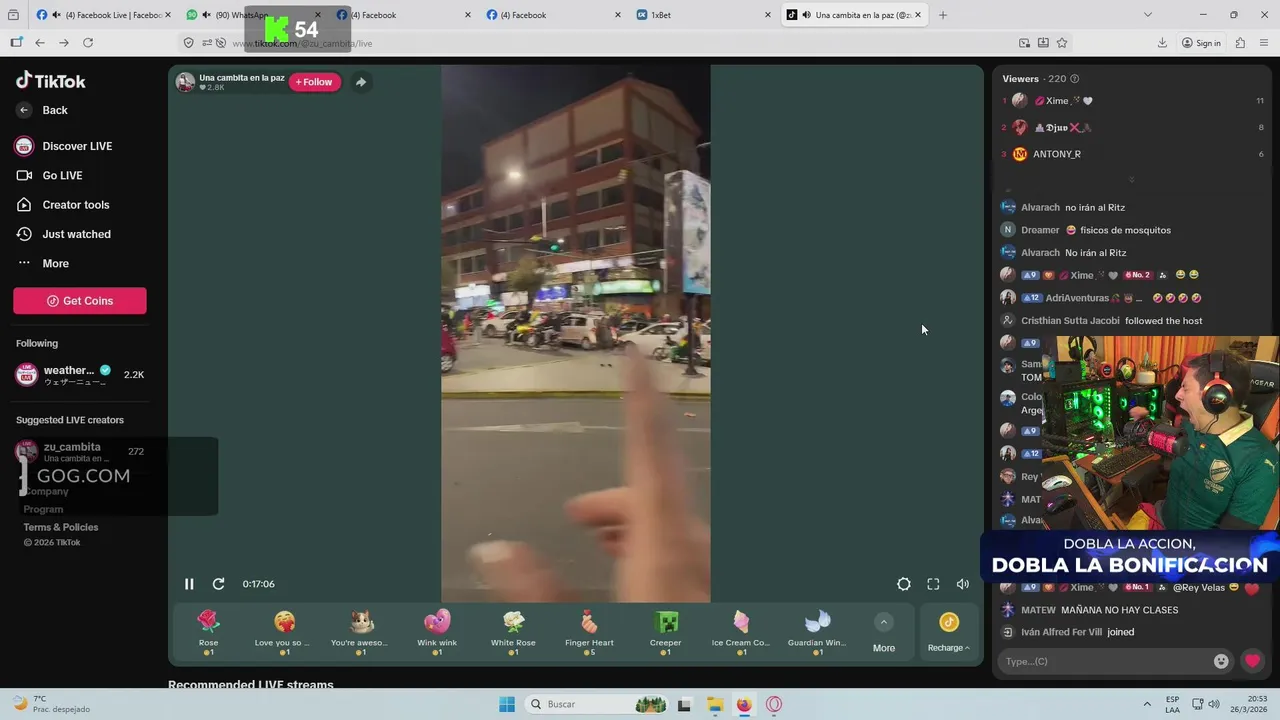Send the Love you so gift
1280x720 pixels.
[284, 632]
